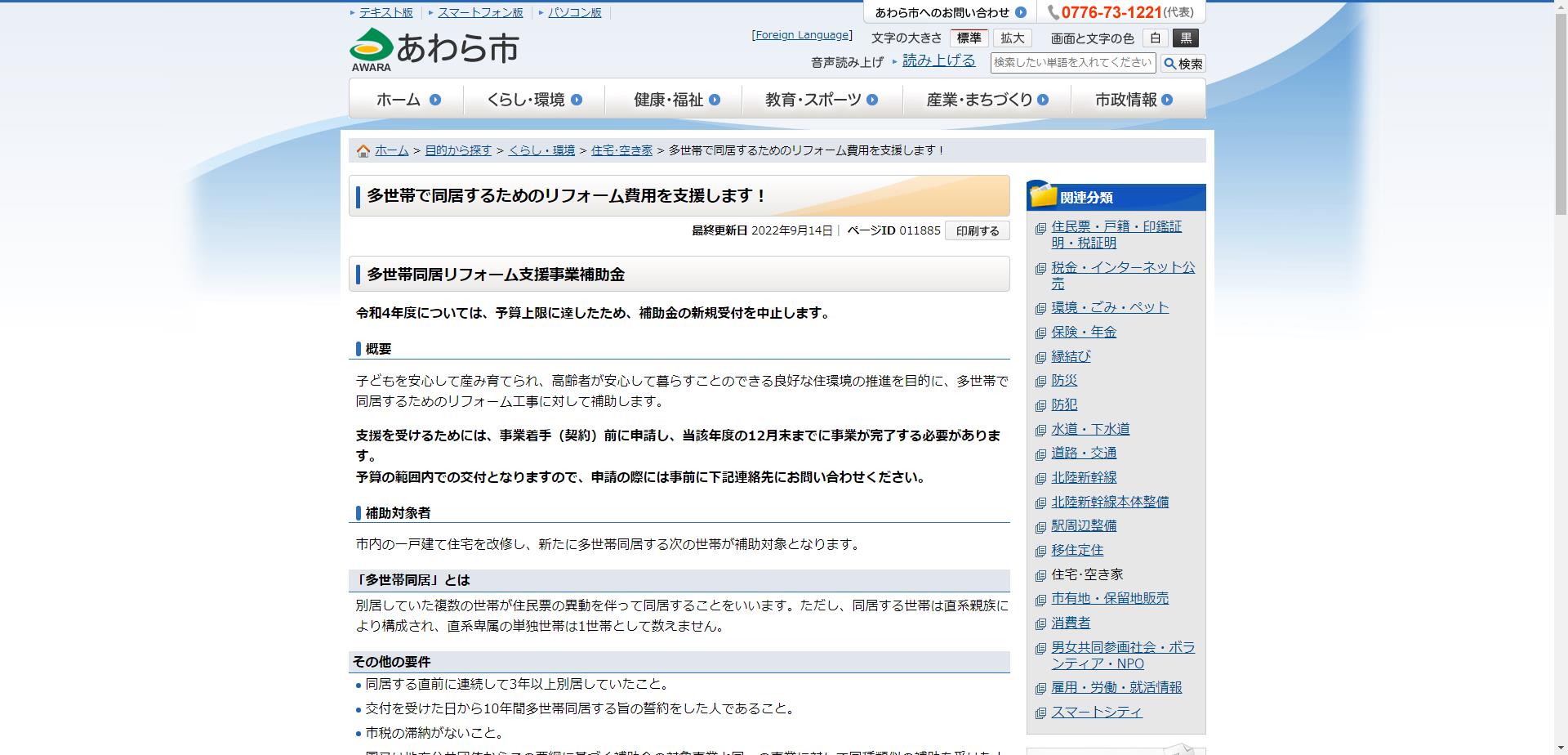
Task: Open the ホーム navigation menu
Action: pos(408,100)
